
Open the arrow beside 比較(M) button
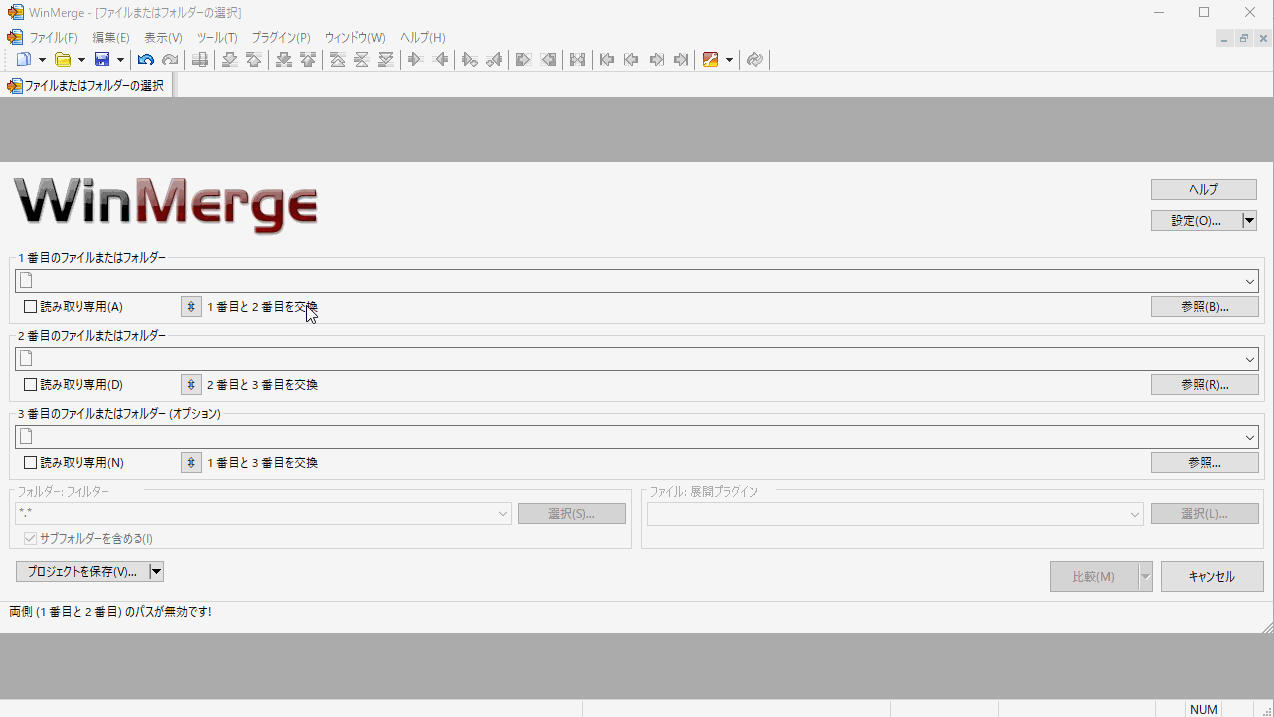pyautogui.click(x=1146, y=577)
